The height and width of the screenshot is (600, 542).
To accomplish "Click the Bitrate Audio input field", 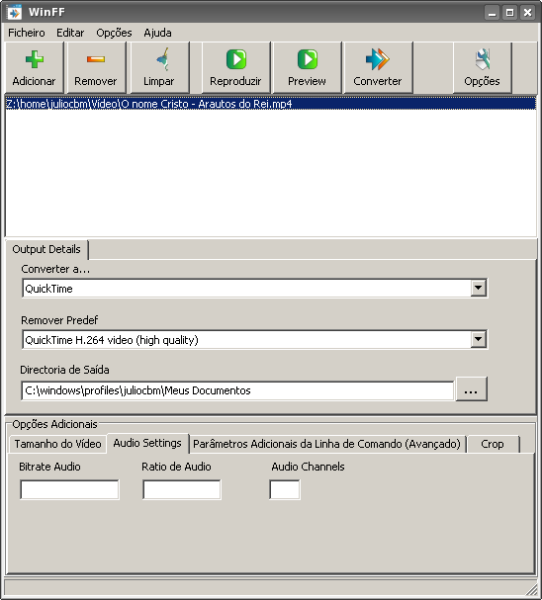I will point(70,489).
